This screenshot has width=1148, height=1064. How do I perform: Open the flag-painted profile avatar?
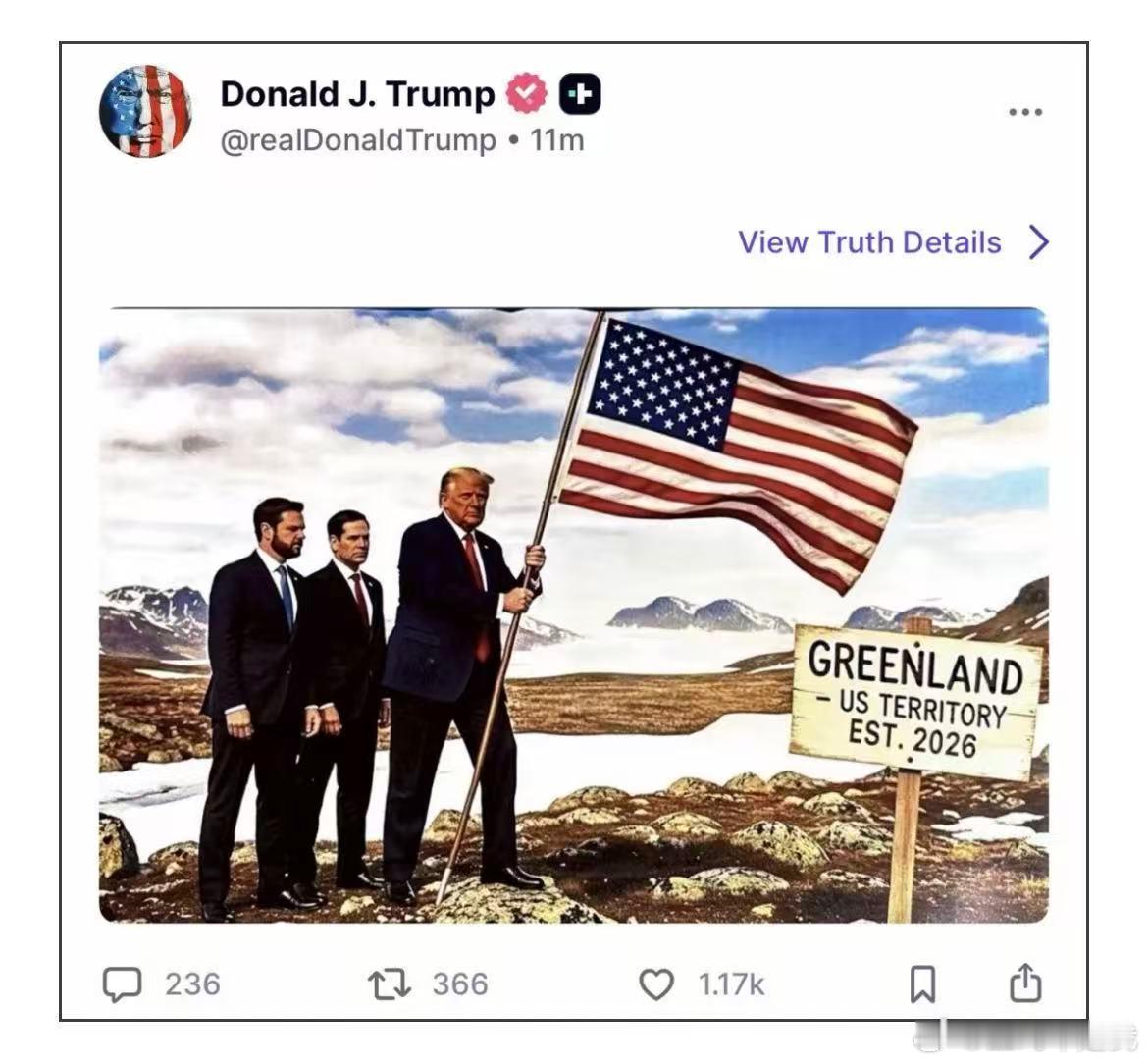click(145, 111)
